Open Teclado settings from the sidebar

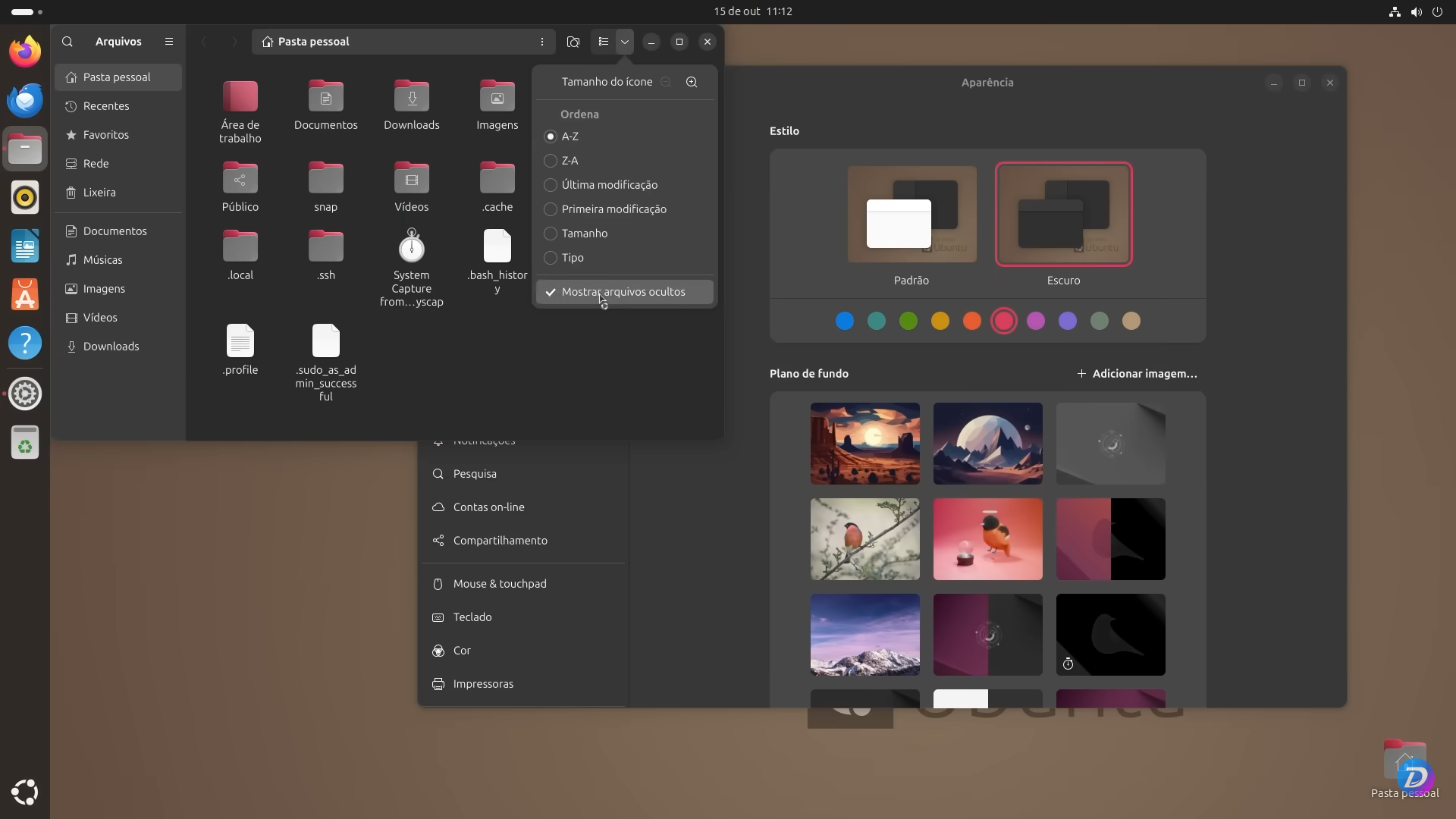click(x=472, y=617)
